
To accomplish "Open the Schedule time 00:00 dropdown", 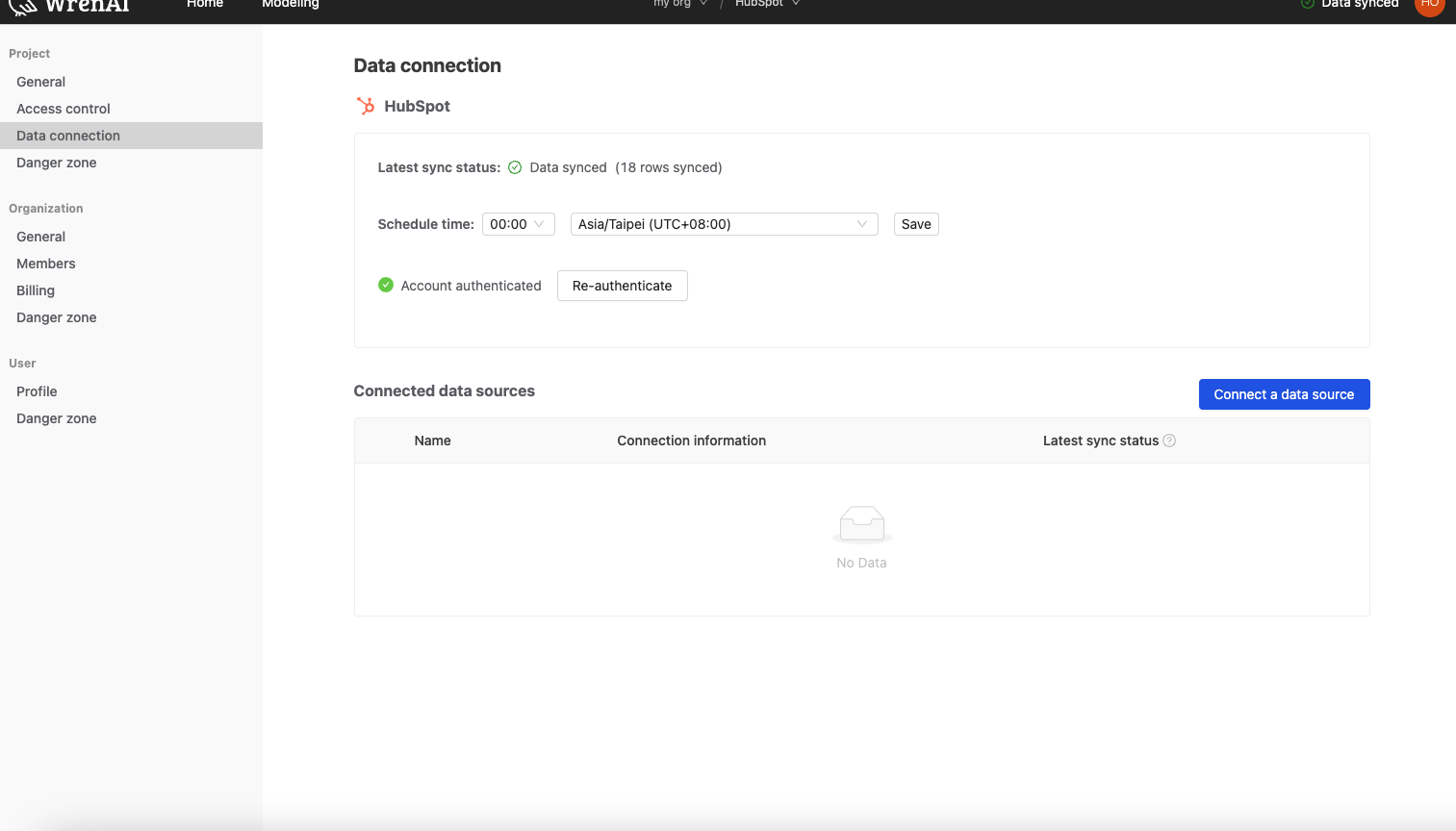I will click(518, 224).
